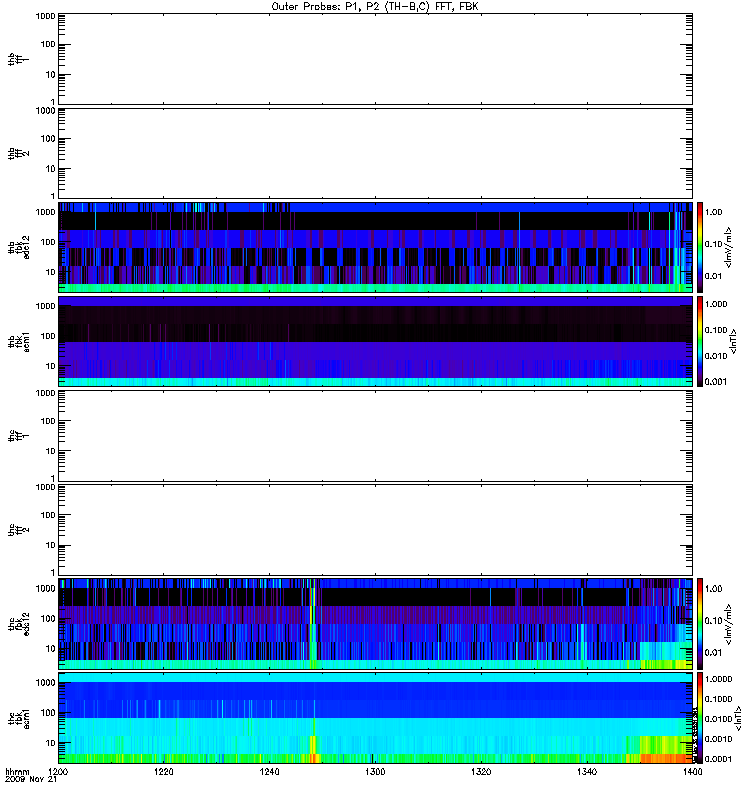Click the "thb fbk scm1" panel axis label
The height and width of the screenshot is (800, 750).
18,342
